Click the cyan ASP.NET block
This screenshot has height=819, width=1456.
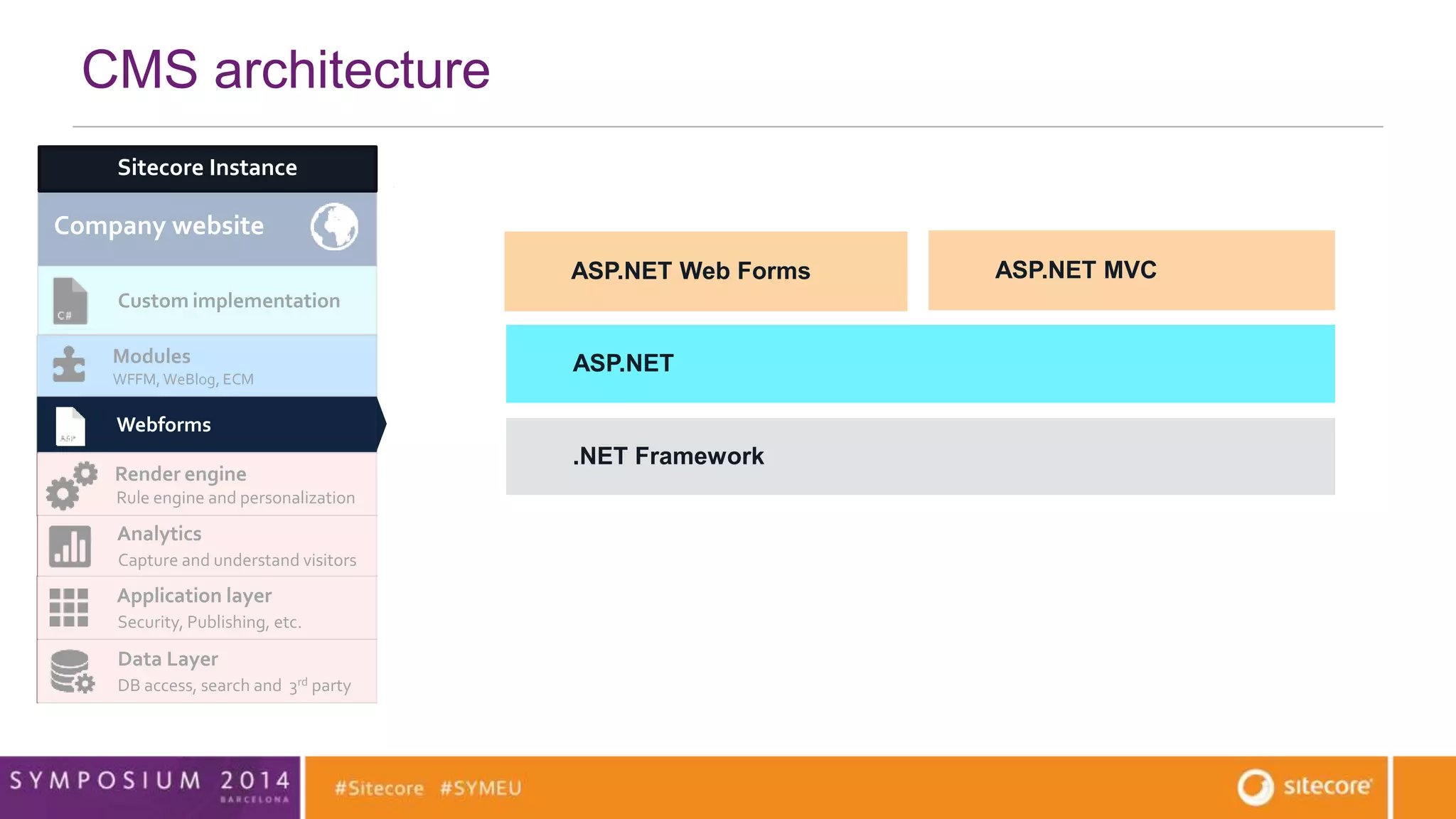point(920,363)
